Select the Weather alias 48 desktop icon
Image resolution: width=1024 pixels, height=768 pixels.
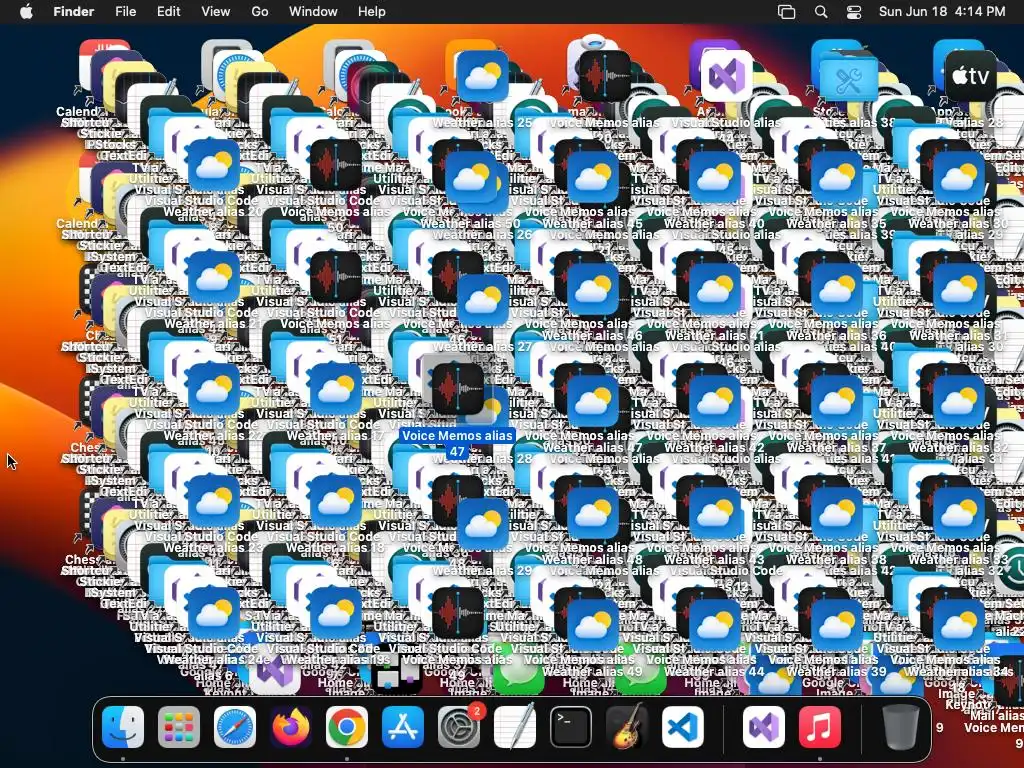click(593, 513)
